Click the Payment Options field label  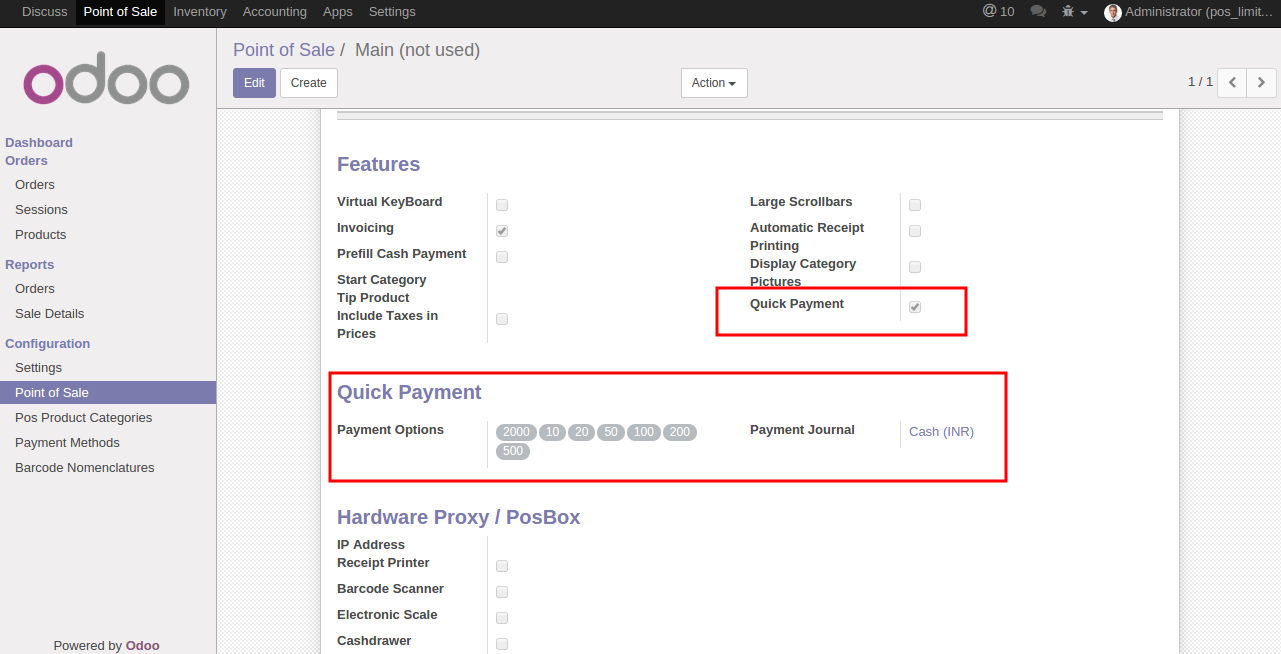390,430
